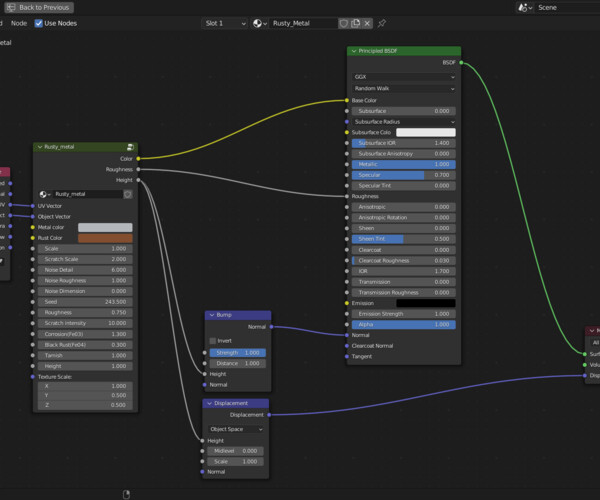Click the Displacement Midlevel field

pyautogui.click(x=235, y=451)
